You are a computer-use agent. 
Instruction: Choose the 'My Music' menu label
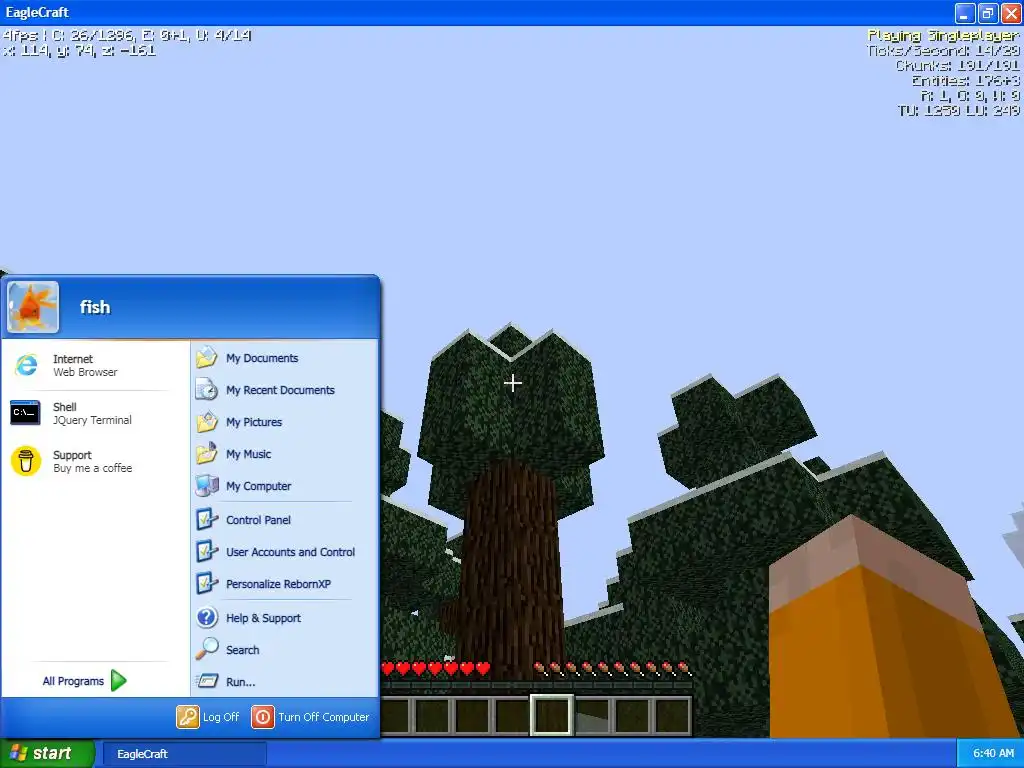pos(248,454)
